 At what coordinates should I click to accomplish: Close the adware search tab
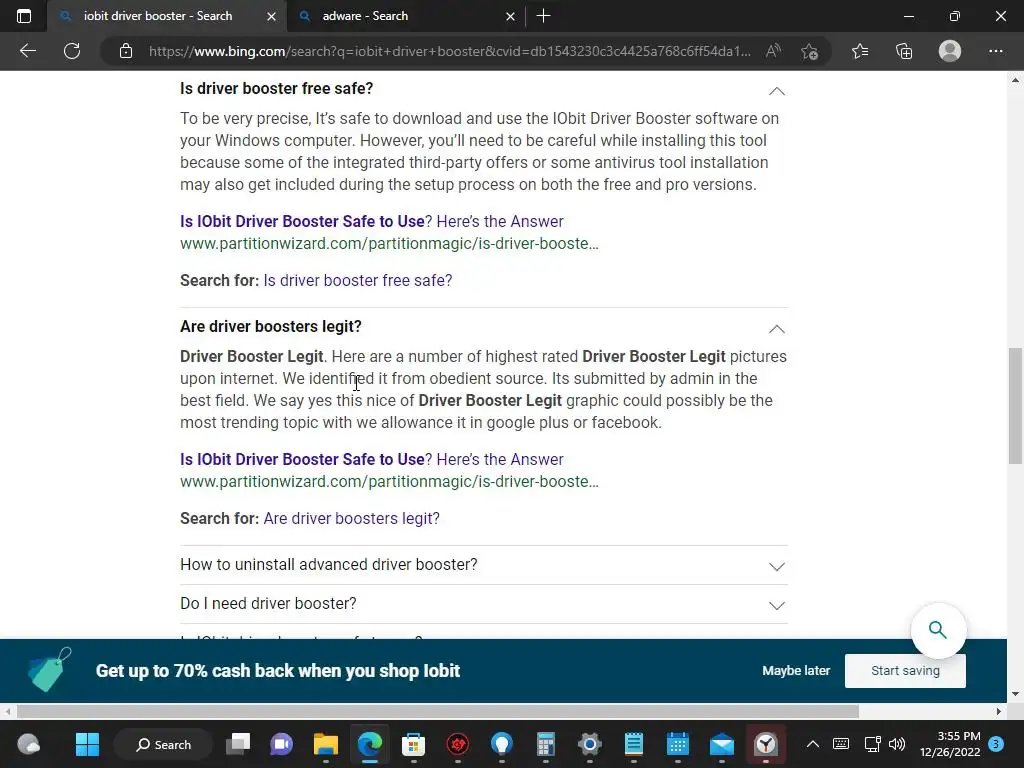pyautogui.click(x=511, y=16)
